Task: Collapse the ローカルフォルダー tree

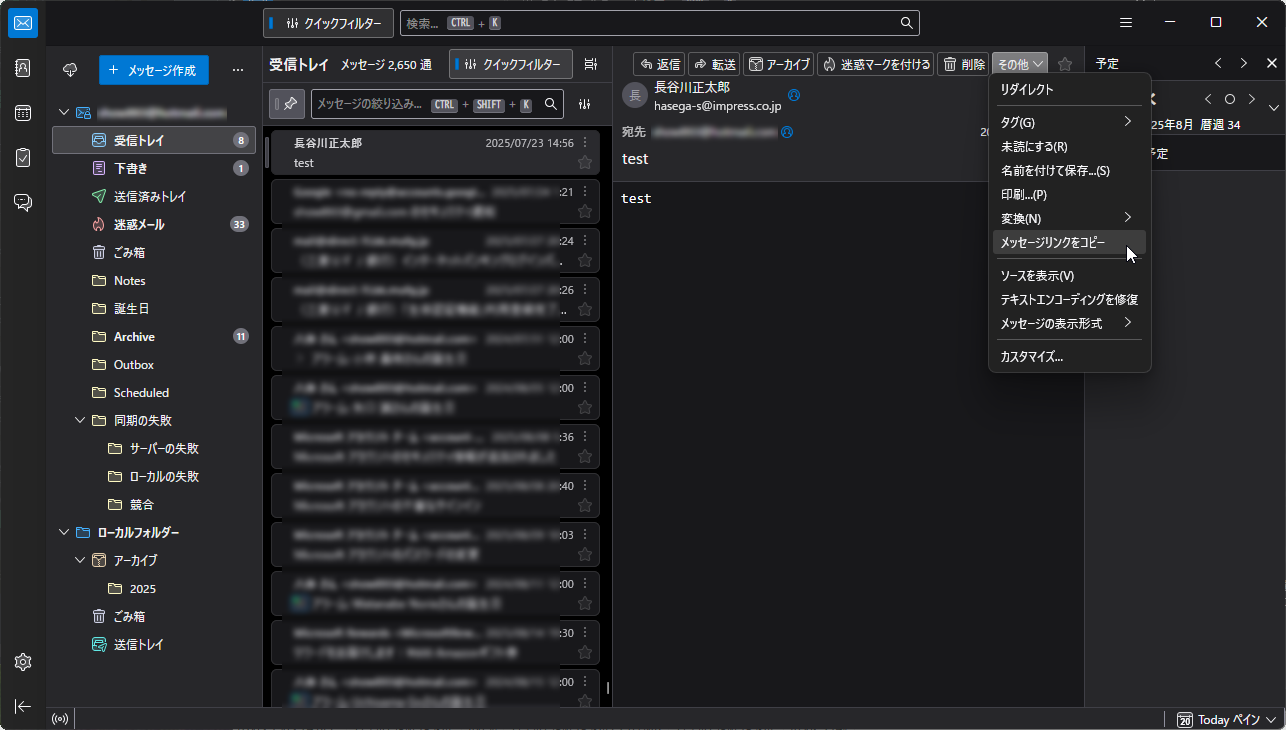Action: [64, 533]
